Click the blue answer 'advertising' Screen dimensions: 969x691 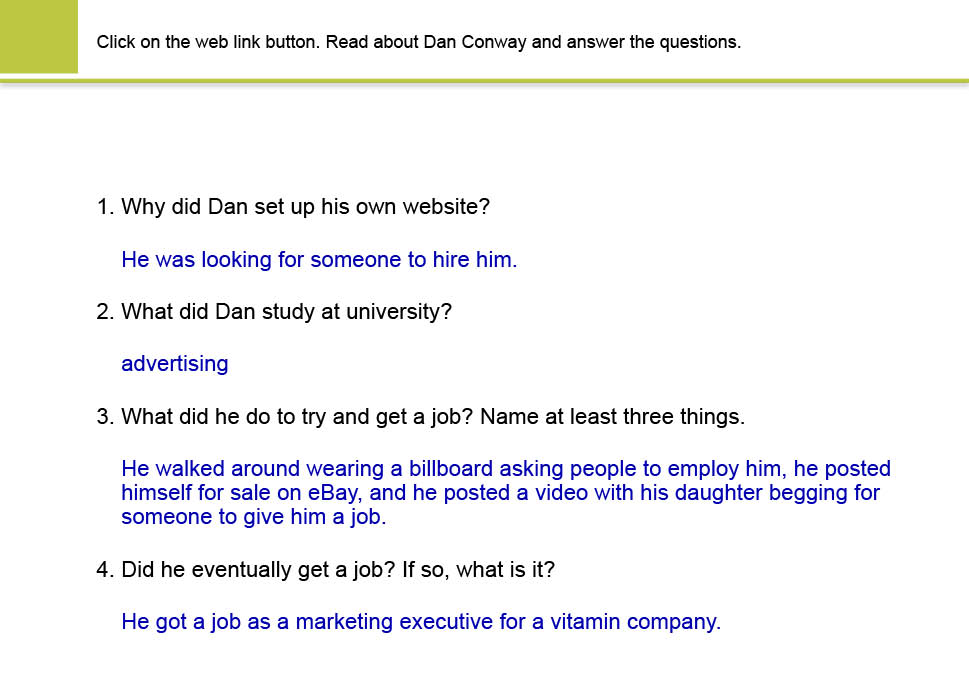click(x=175, y=364)
